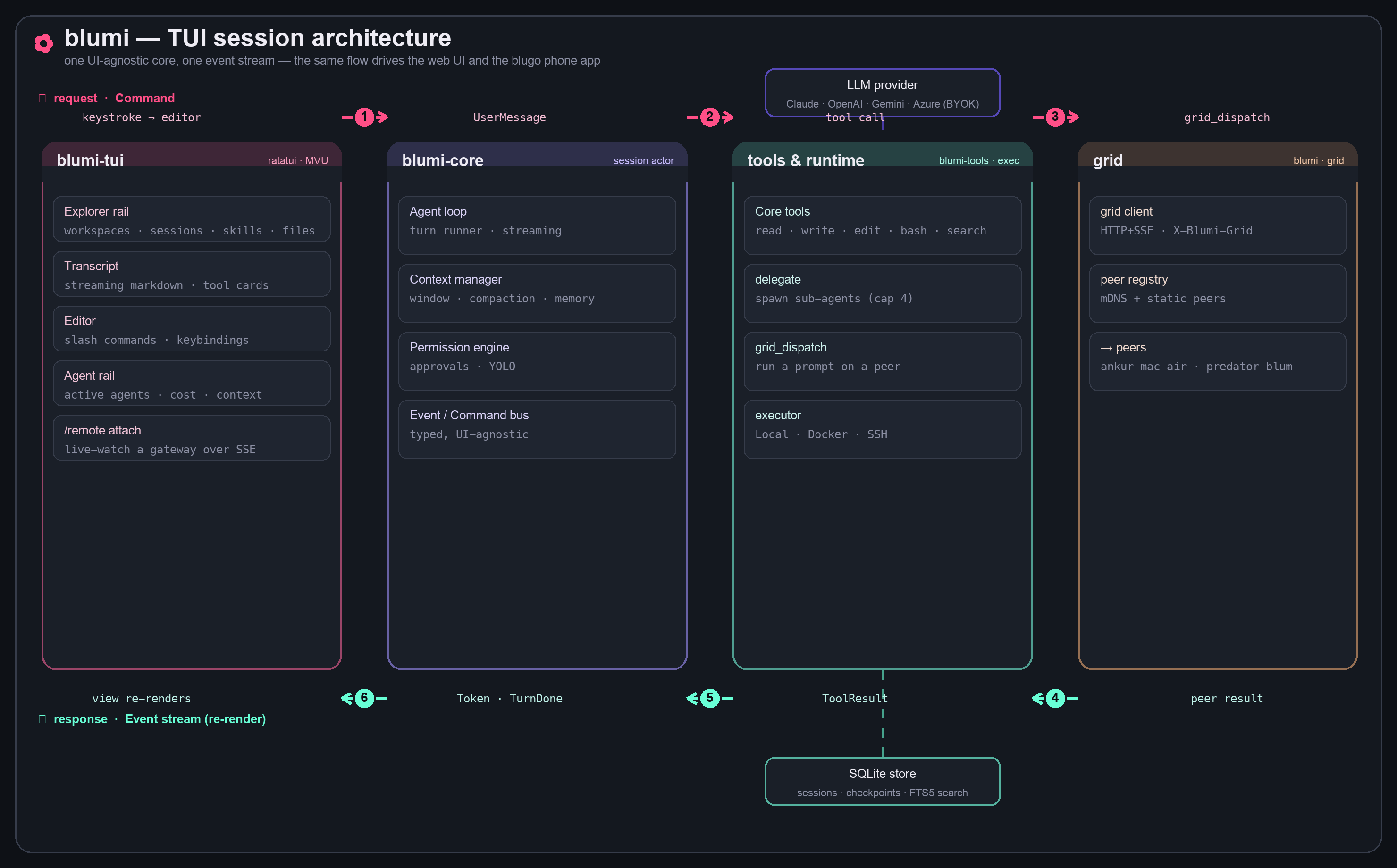Click the SQLite store box

(883, 781)
